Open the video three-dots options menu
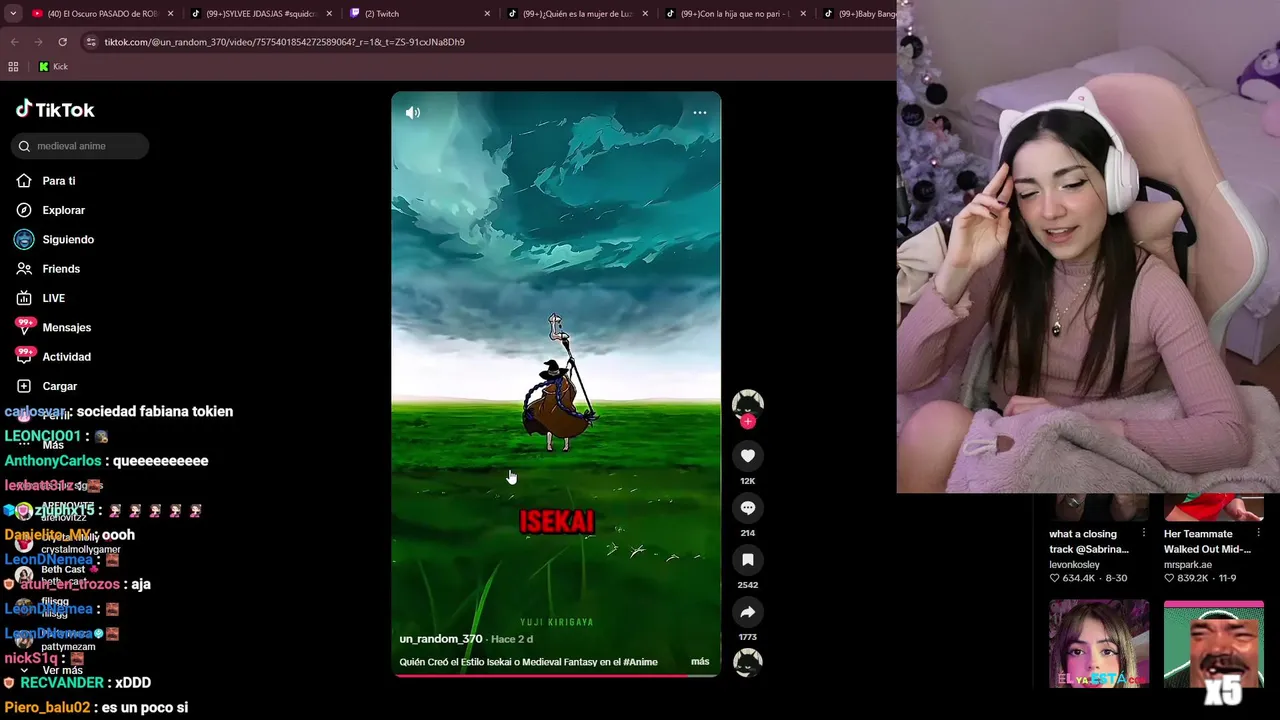The width and height of the screenshot is (1280, 720). click(700, 113)
